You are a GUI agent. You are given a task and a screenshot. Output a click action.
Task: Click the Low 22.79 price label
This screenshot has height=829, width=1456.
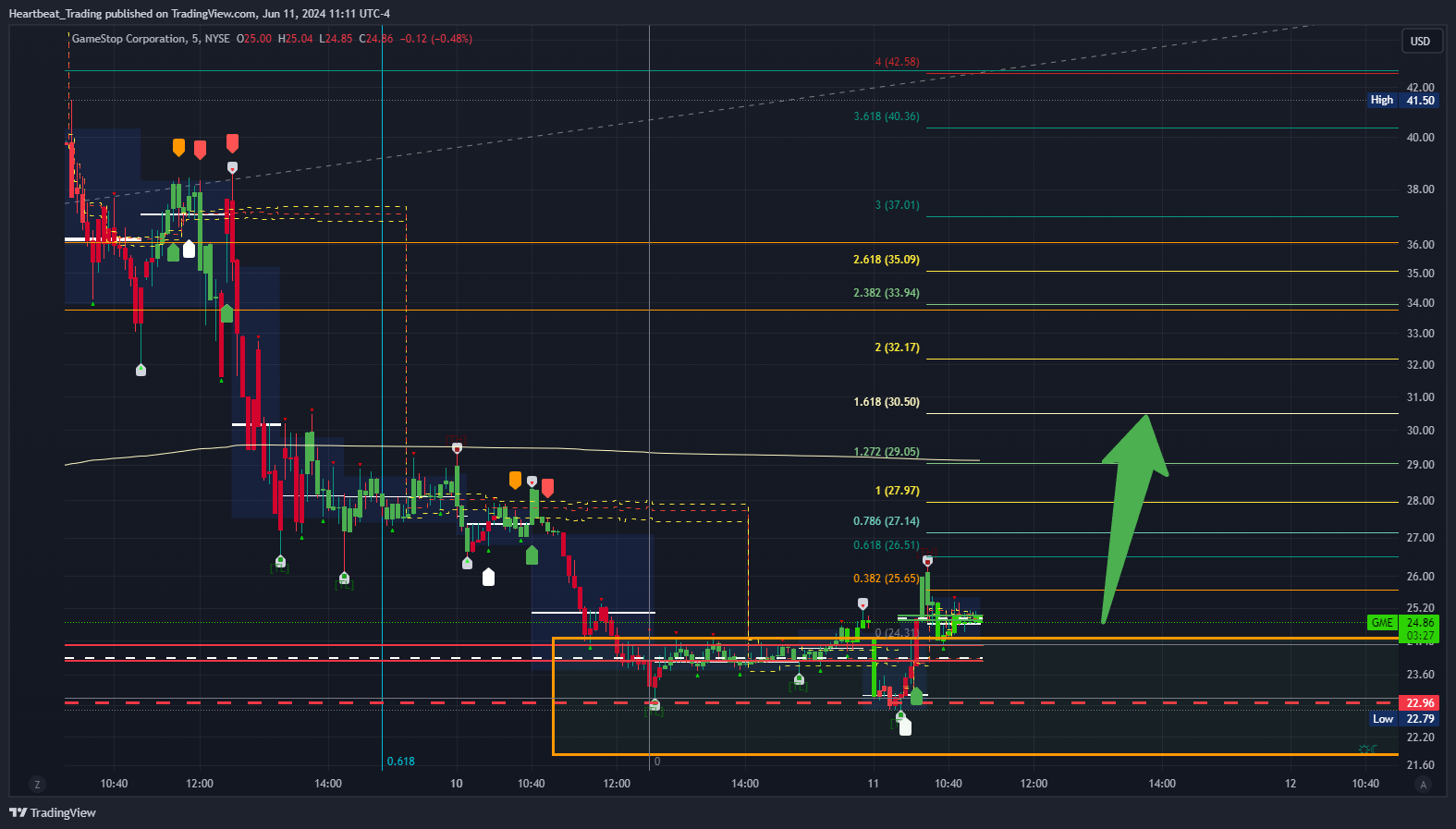1402,719
